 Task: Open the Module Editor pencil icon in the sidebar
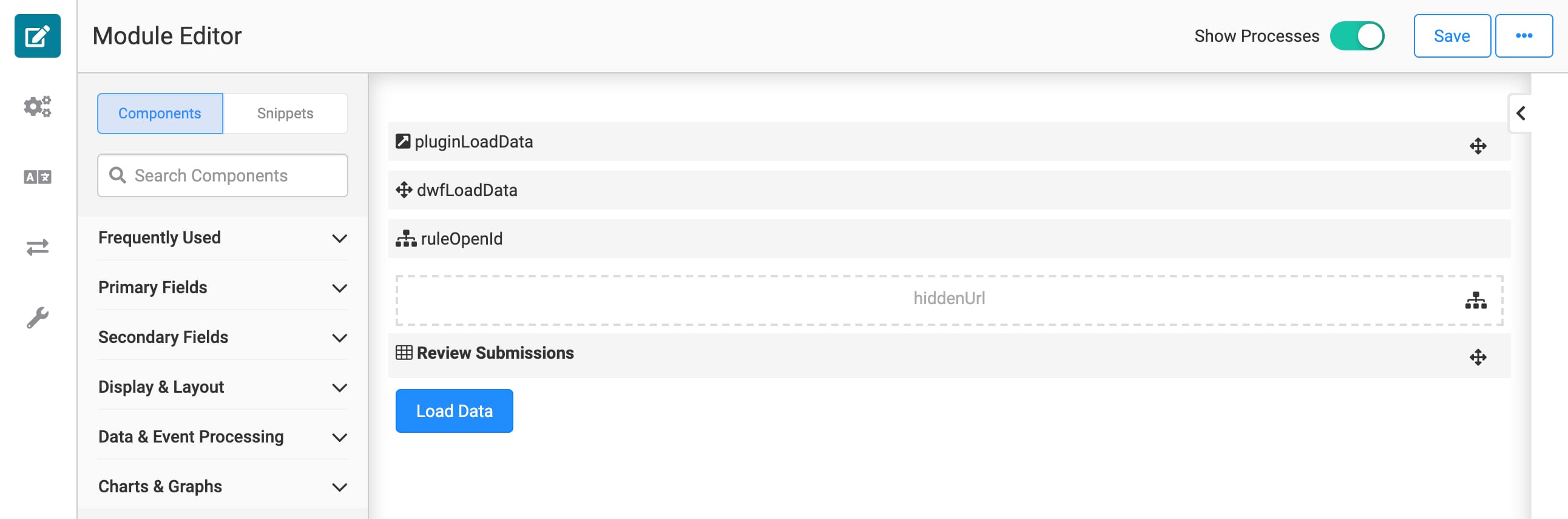tap(37, 36)
